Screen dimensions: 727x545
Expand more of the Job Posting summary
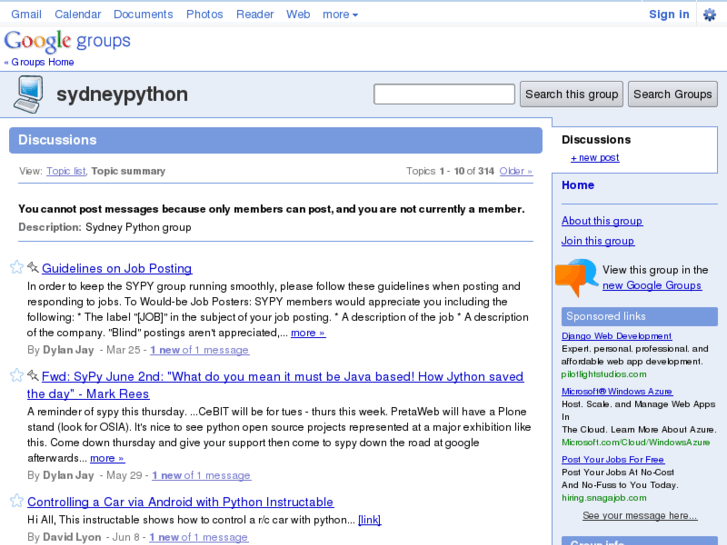tap(308, 333)
